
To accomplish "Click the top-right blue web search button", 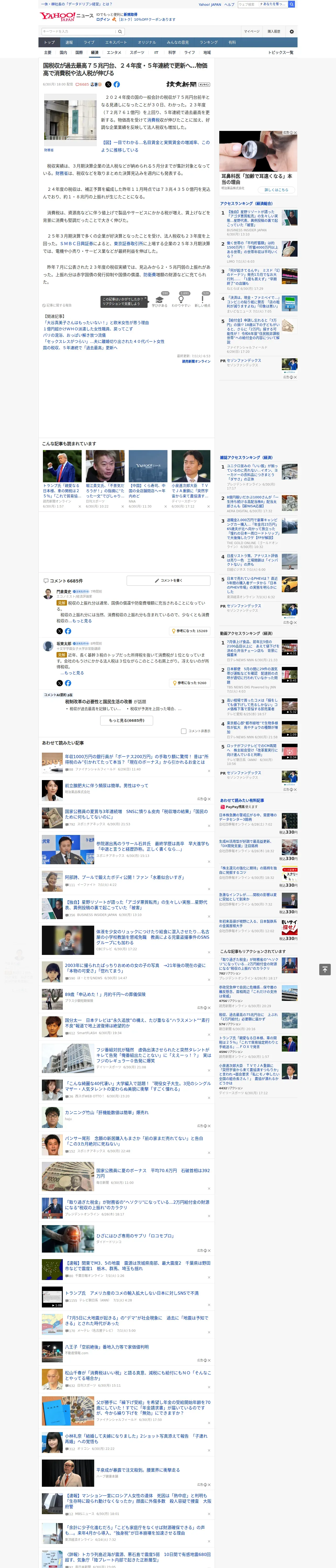I will coord(292,4).
